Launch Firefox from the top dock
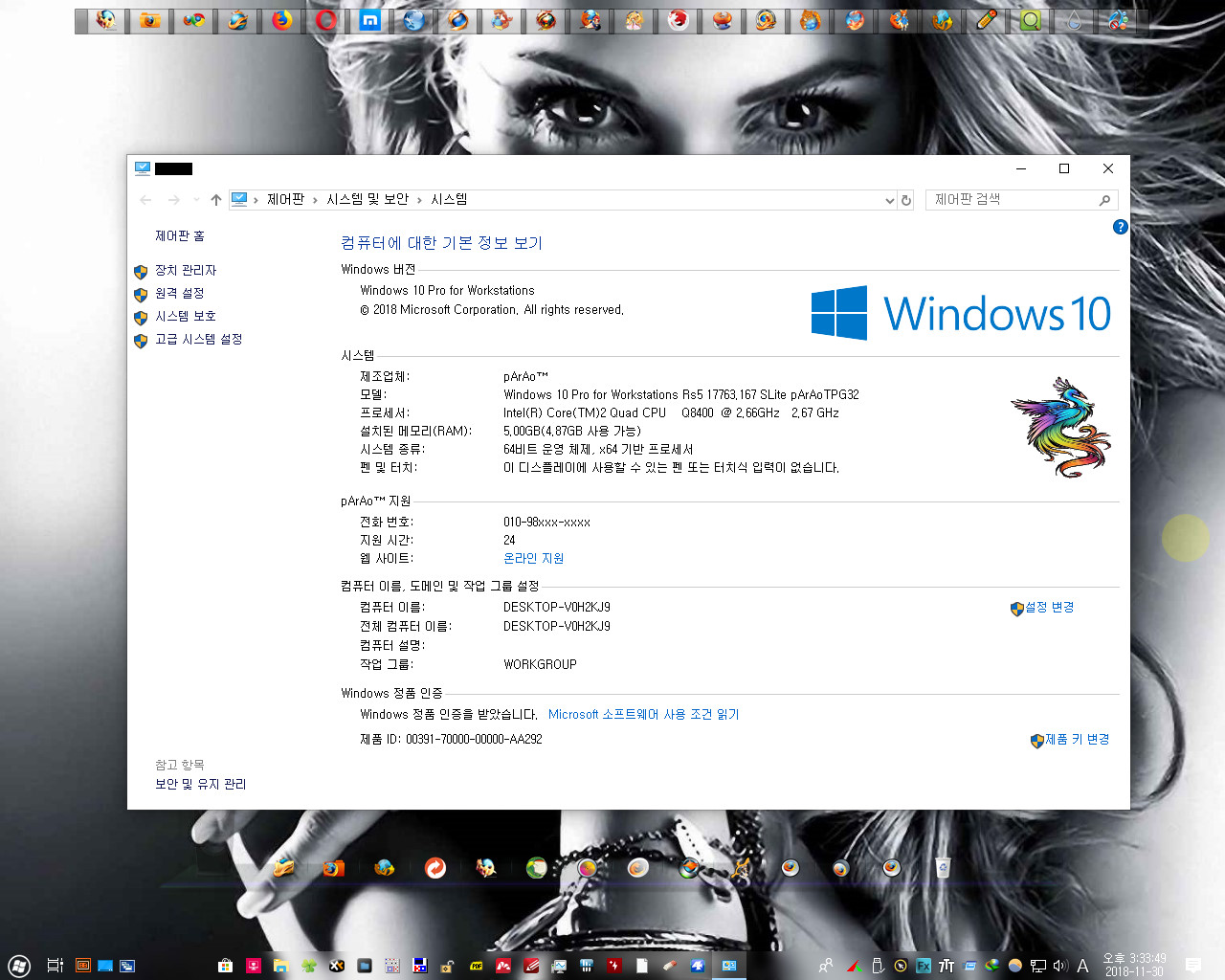The height and width of the screenshot is (980, 1225). 282,20
